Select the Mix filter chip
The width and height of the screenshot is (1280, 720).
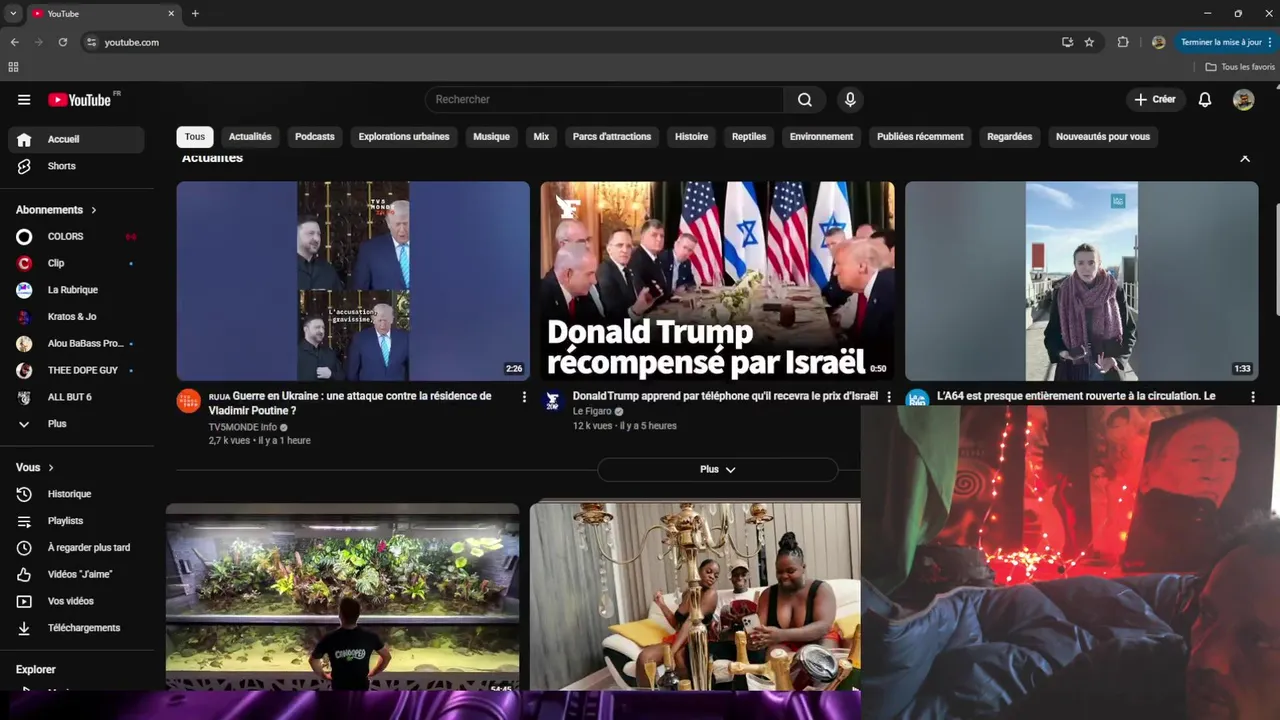tap(541, 137)
